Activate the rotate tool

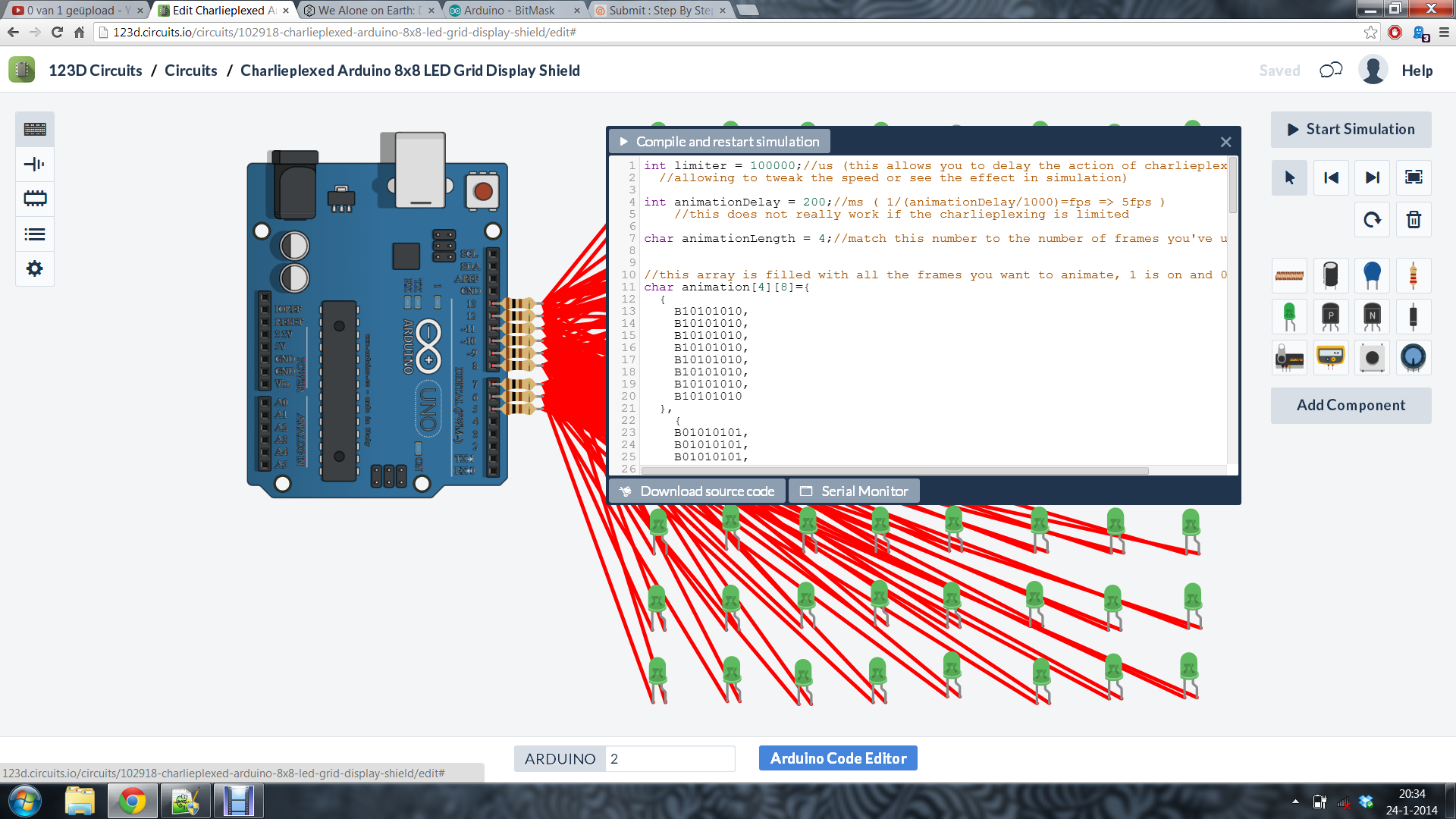(1372, 219)
